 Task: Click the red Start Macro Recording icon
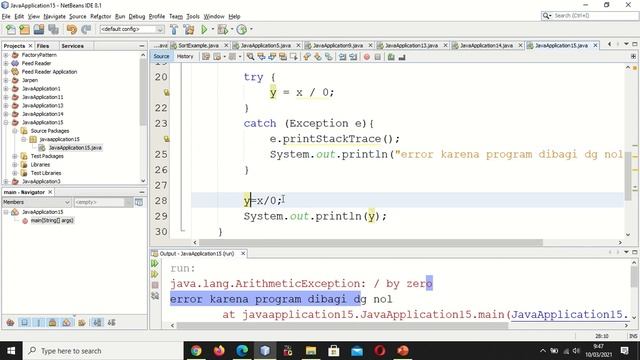pos(367,57)
